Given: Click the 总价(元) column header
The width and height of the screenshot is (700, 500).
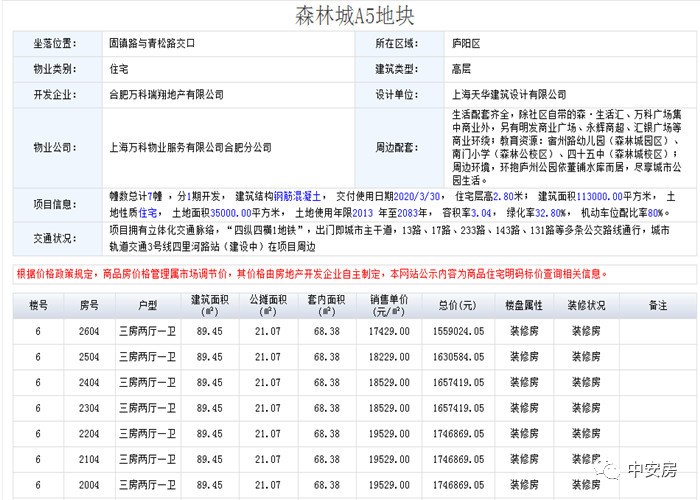Looking at the screenshot, I should pyautogui.click(x=458, y=306).
